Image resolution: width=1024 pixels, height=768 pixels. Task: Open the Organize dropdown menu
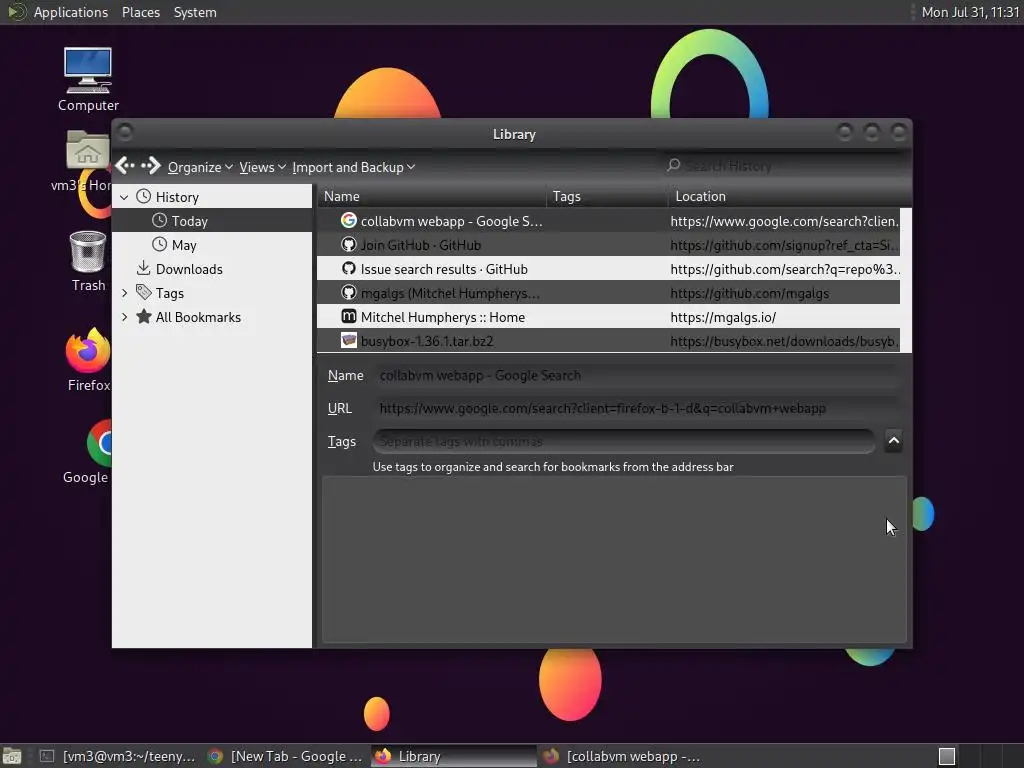[200, 167]
